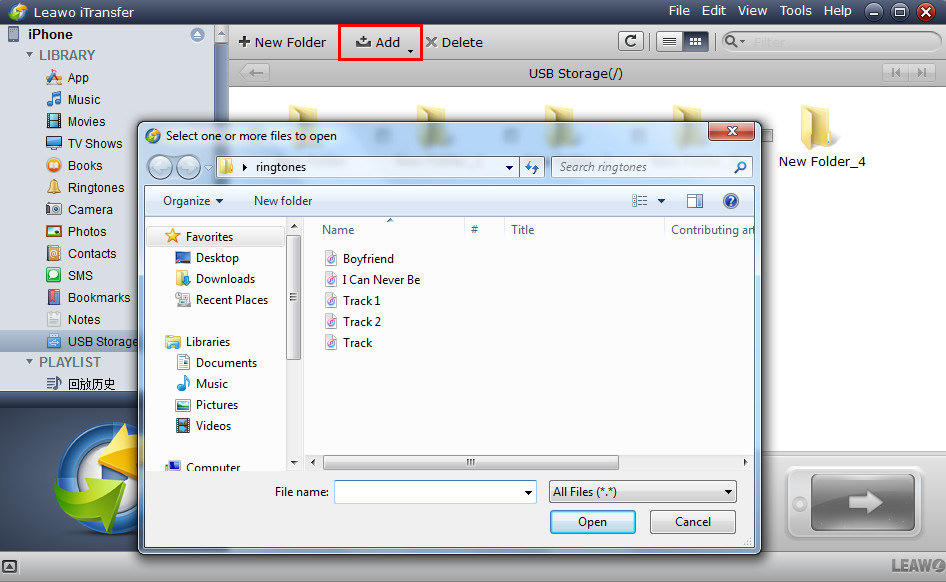
Task: Open the view options dropdown arrow
Action: 661,201
